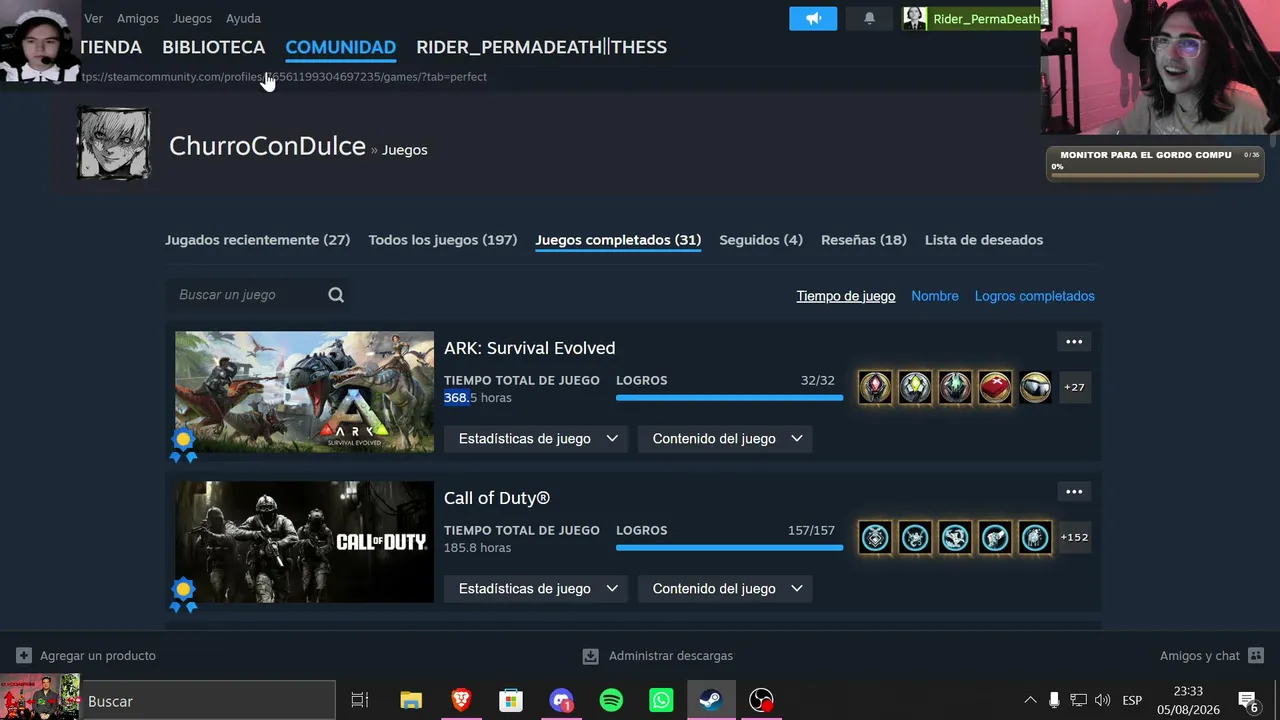Show hidden system tray icons

1030,701
